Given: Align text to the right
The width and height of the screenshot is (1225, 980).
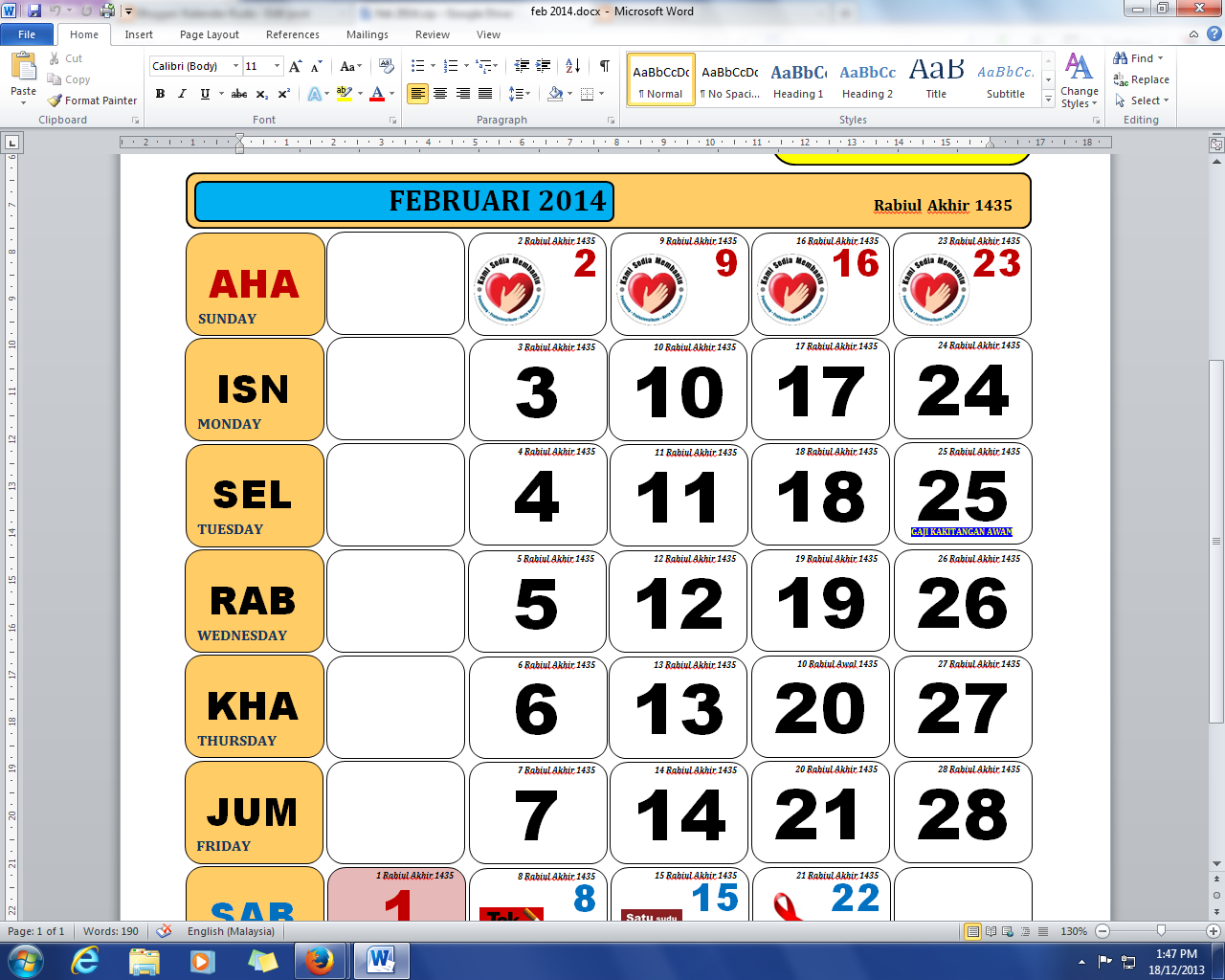Looking at the screenshot, I should (463, 94).
